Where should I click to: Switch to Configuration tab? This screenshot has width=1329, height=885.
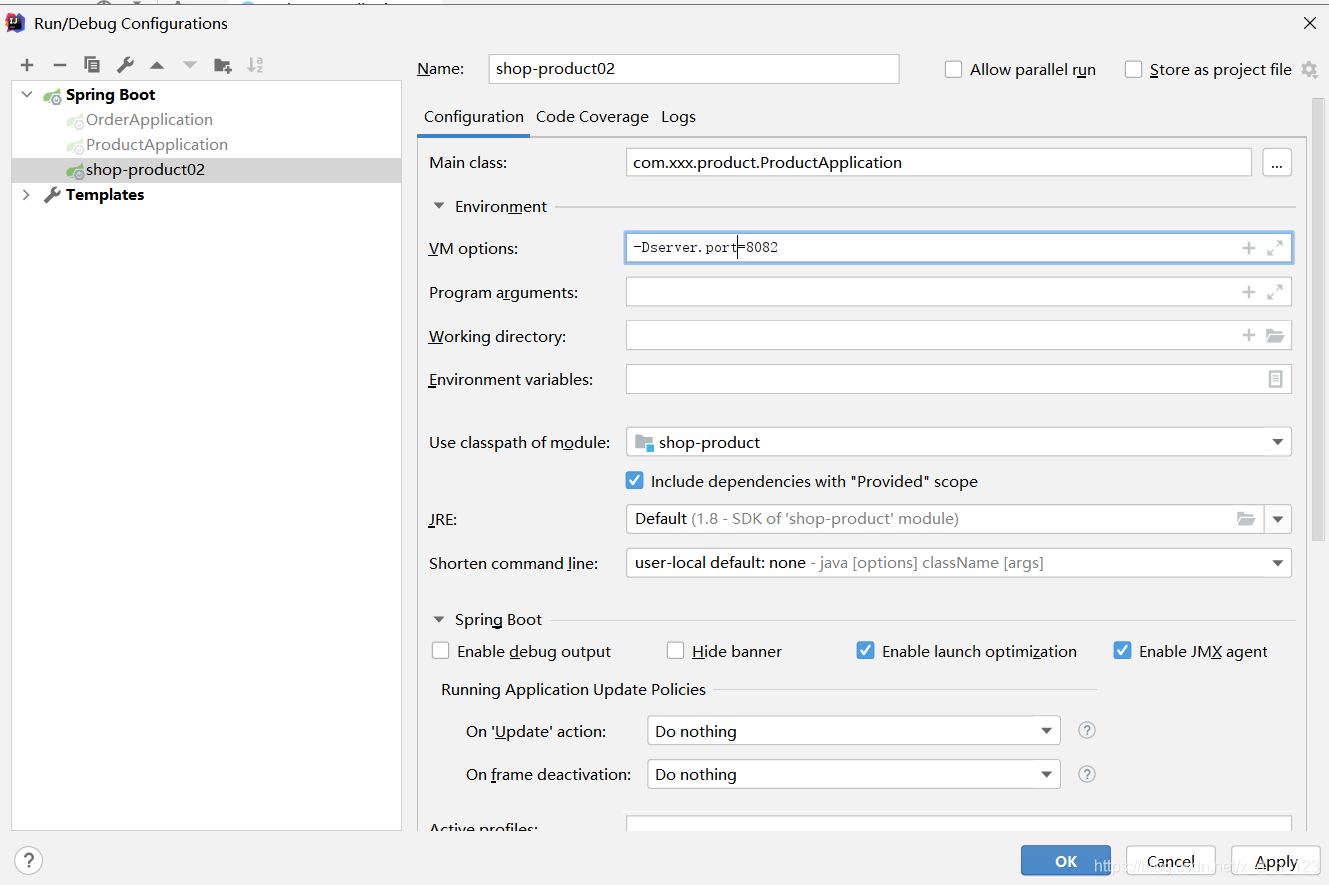point(474,117)
